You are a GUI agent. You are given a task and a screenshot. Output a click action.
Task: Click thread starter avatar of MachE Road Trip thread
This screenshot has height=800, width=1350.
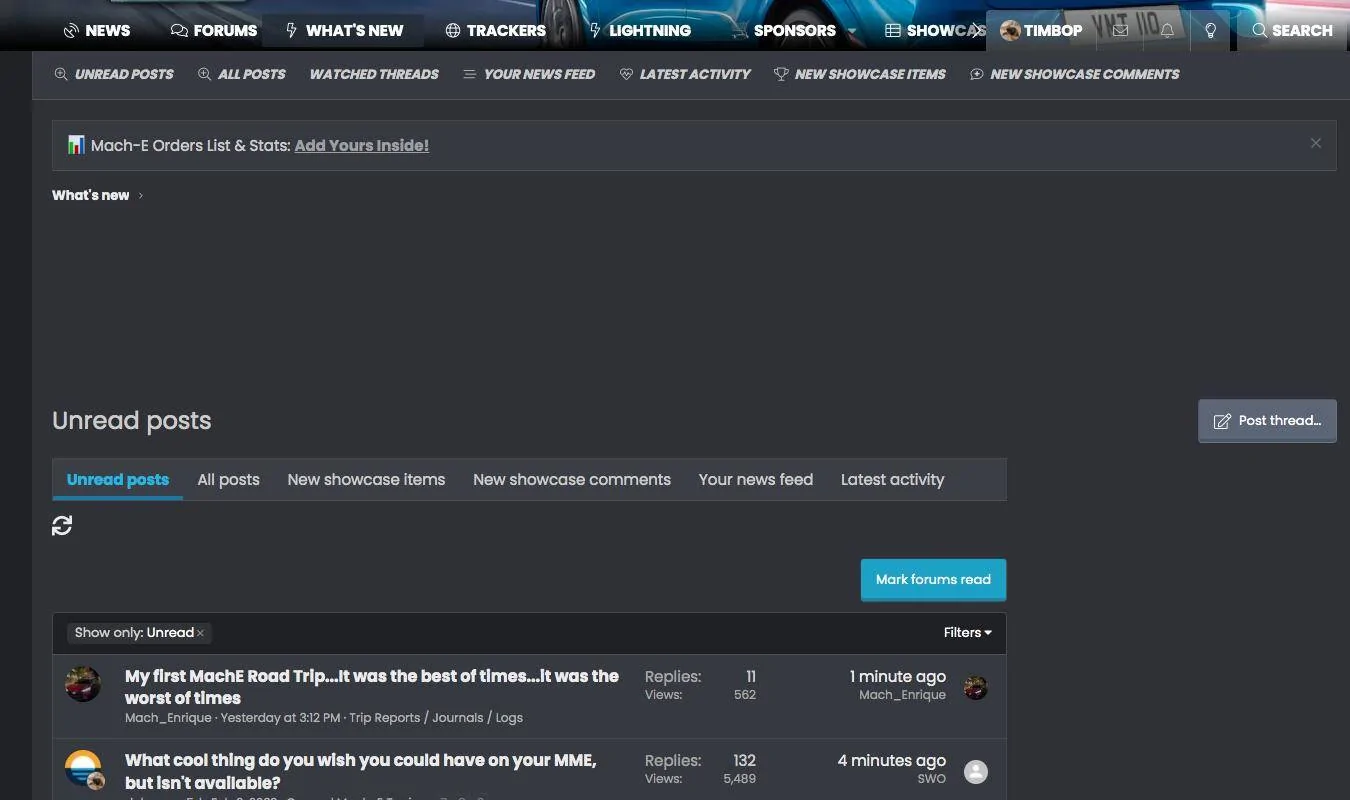83,685
